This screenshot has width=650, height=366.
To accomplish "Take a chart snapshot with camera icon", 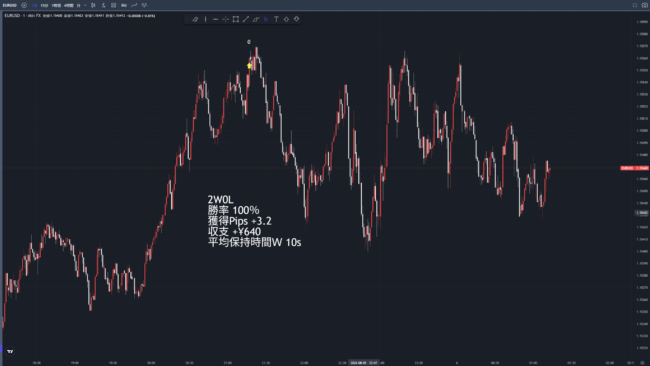I will point(645,5).
